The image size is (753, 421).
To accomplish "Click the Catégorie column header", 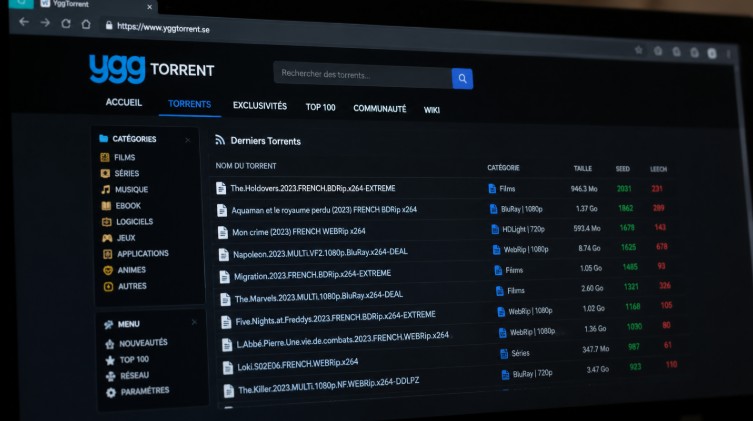I will 503,168.
